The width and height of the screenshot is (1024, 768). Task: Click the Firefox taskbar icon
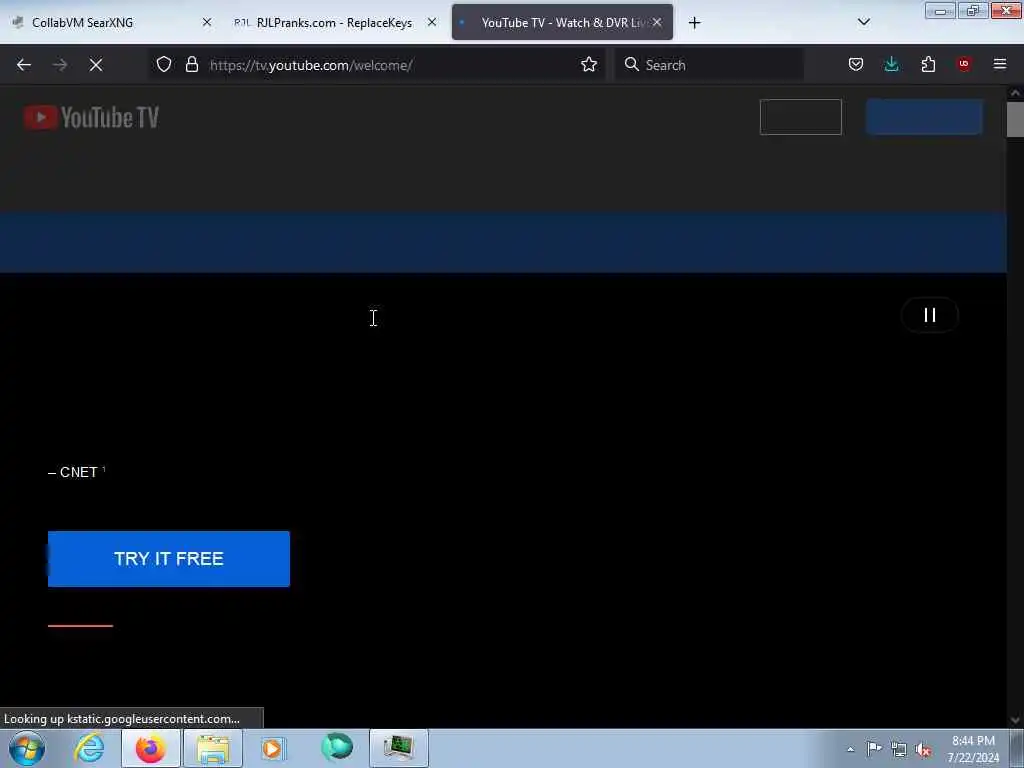point(150,748)
